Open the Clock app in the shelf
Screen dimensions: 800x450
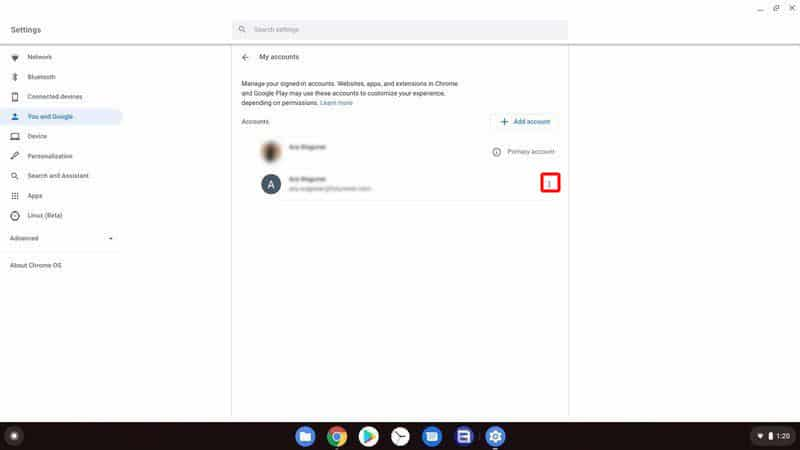pos(400,436)
